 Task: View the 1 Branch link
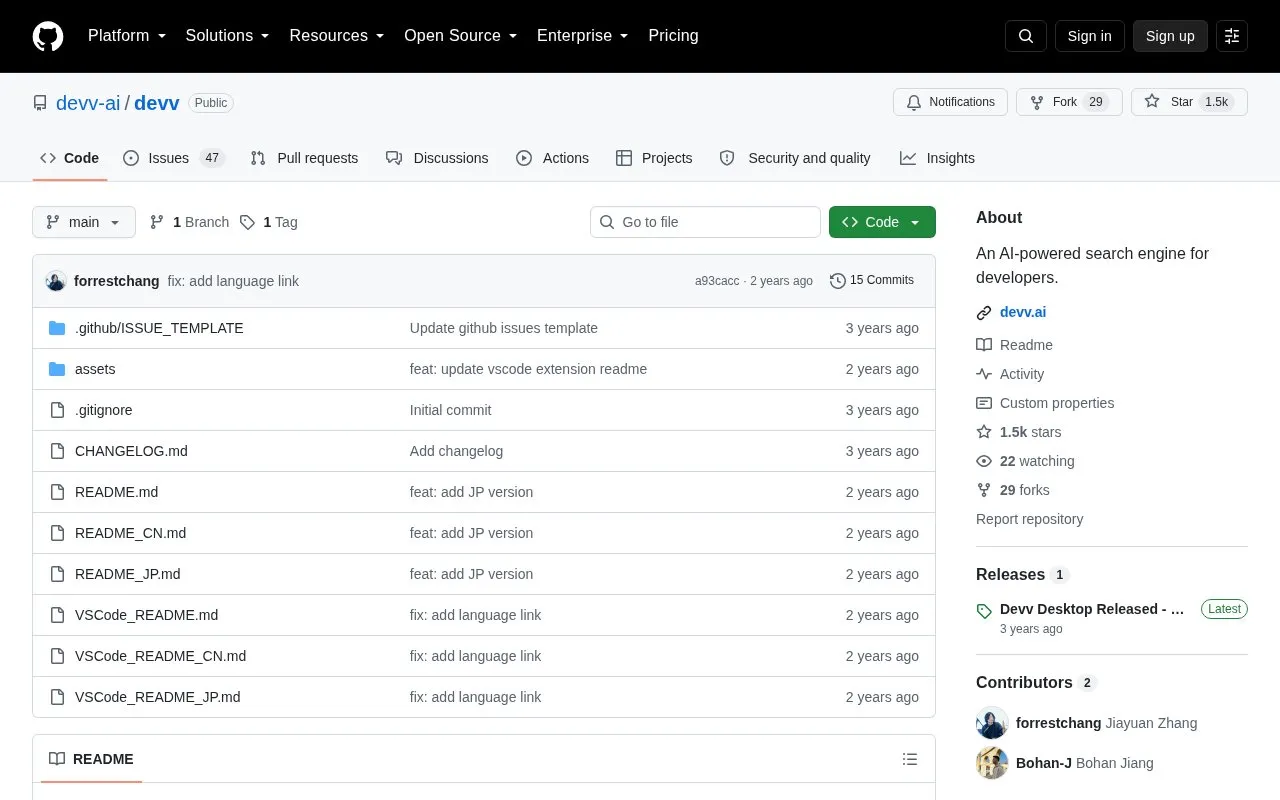tap(189, 222)
